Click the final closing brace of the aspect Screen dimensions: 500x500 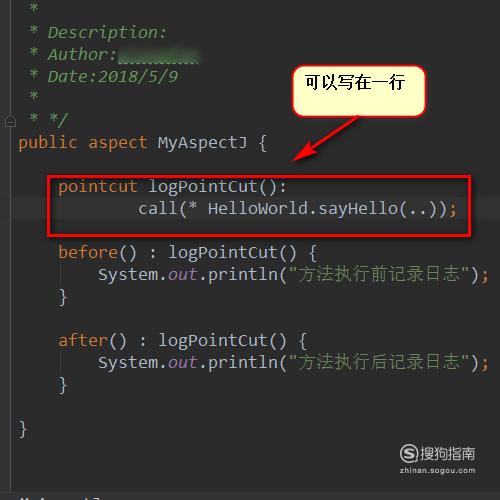[23, 429]
